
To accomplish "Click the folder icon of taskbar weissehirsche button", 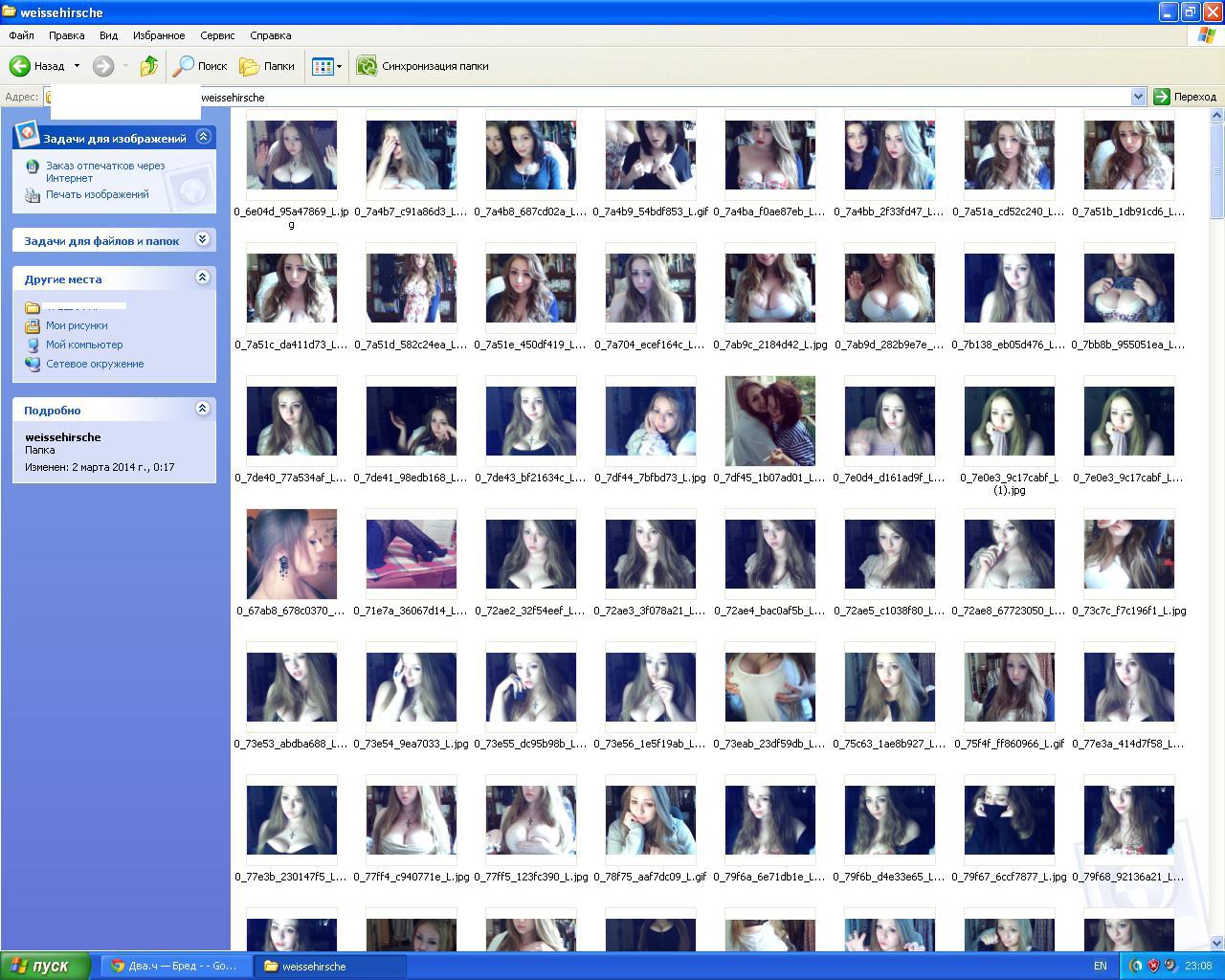I will click(x=271, y=966).
